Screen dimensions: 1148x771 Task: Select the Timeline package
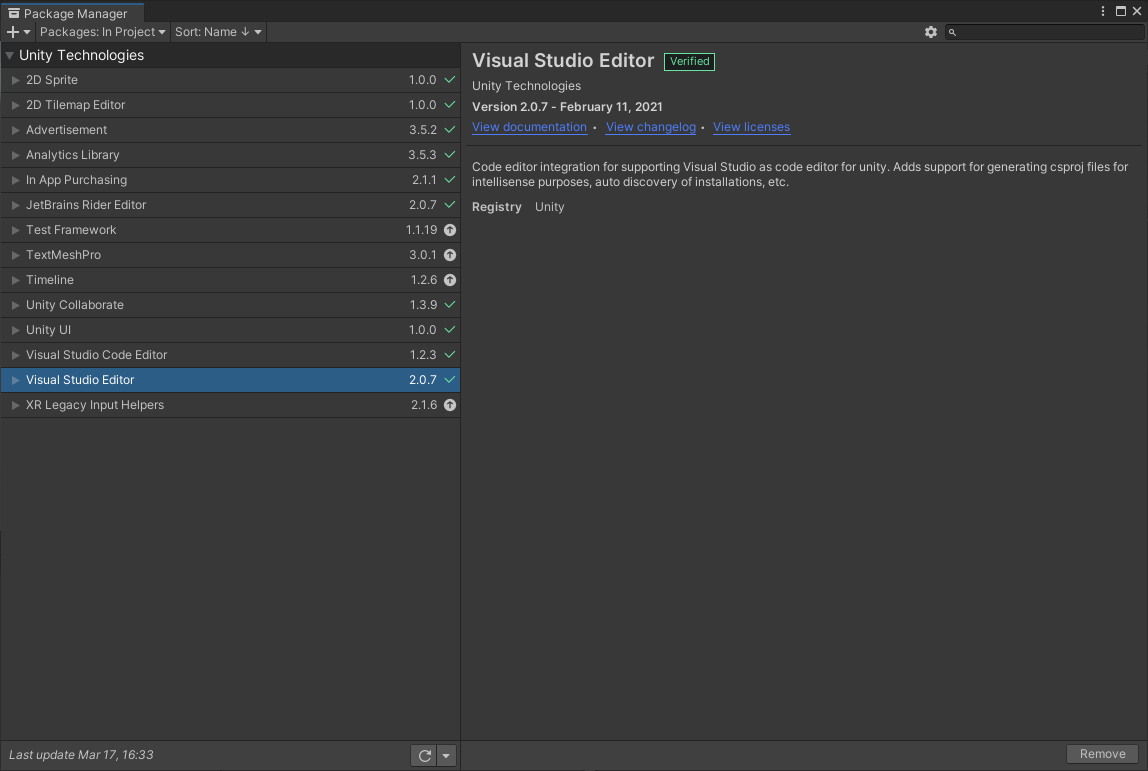click(230, 280)
